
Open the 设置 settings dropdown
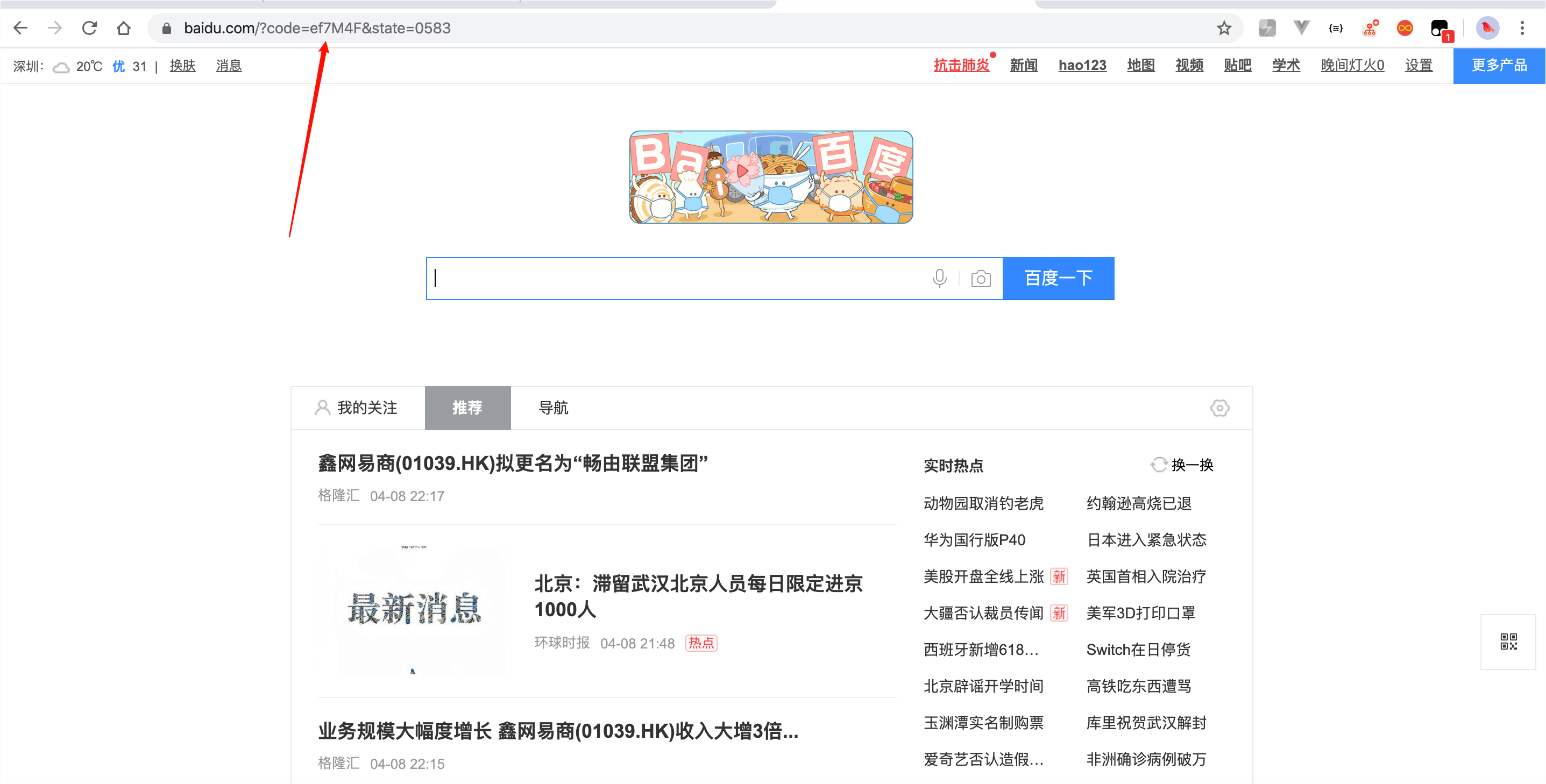point(1418,66)
